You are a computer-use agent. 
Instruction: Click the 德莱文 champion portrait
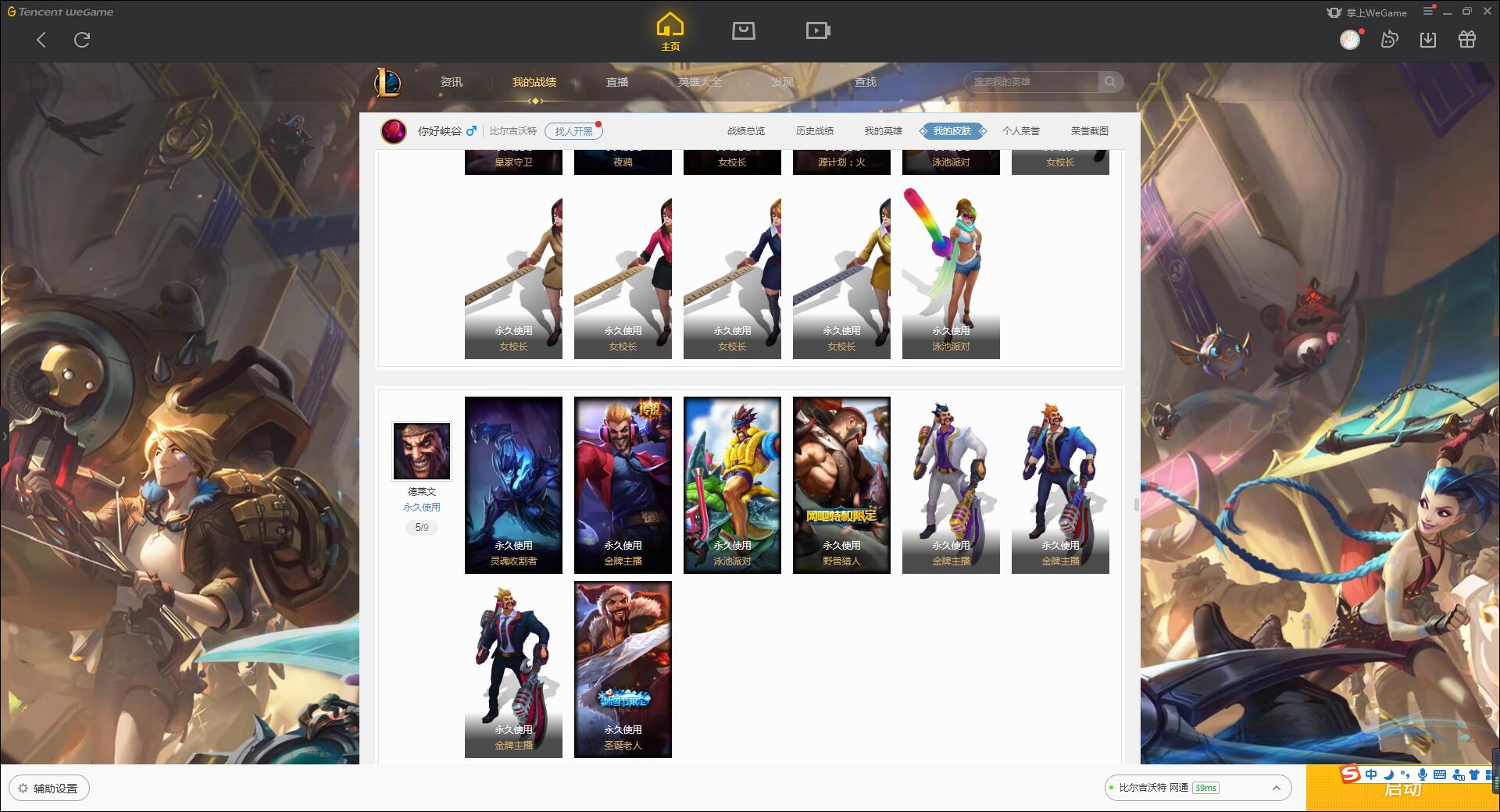pos(422,451)
